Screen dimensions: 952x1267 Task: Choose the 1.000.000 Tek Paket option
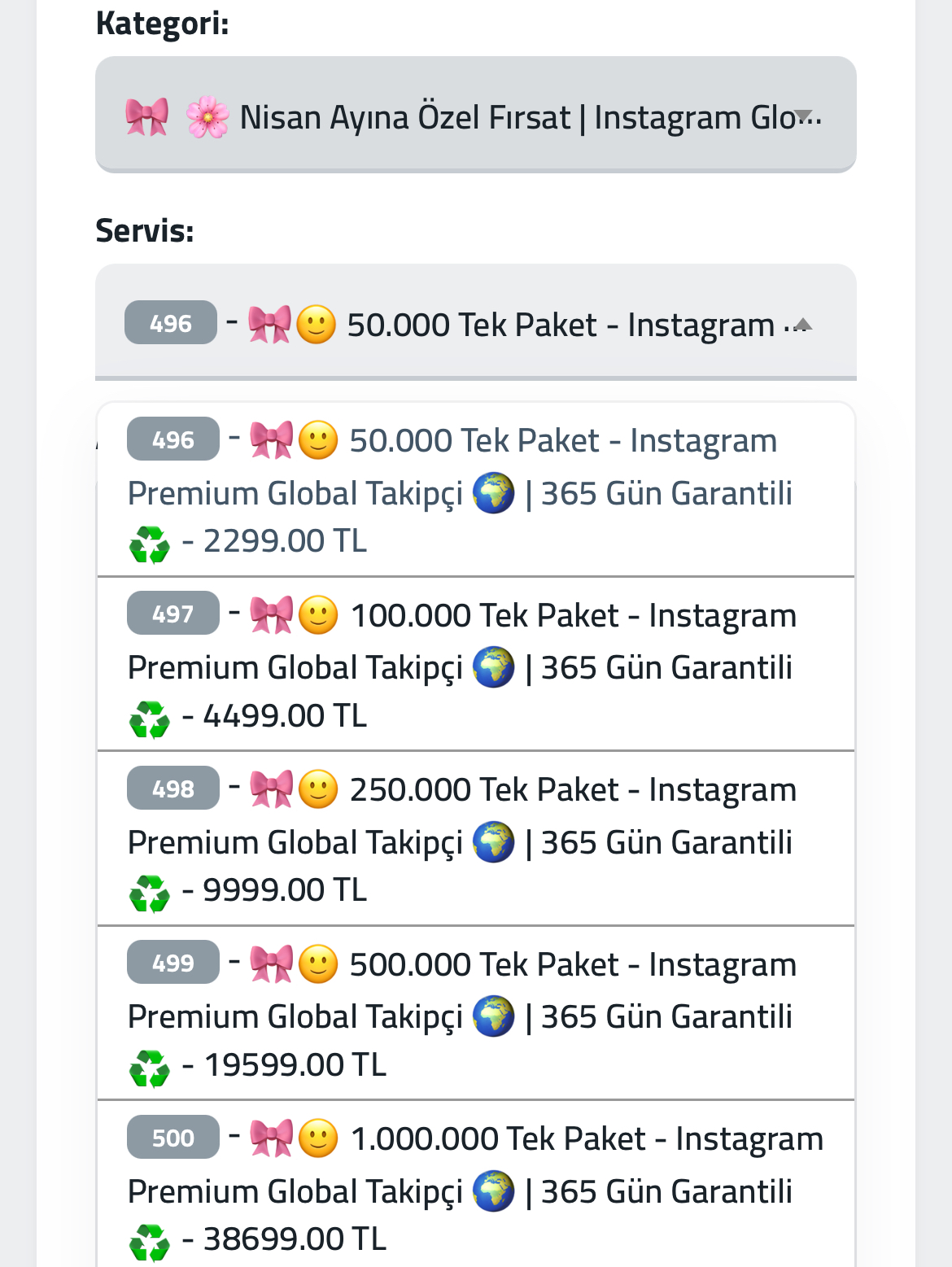[x=476, y=1184]
